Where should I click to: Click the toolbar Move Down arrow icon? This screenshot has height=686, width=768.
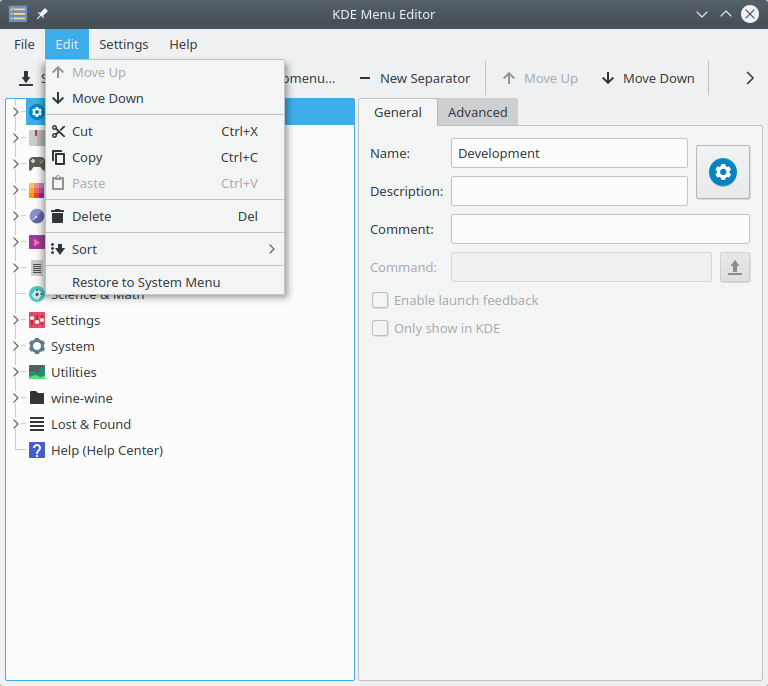coord(608,78)
